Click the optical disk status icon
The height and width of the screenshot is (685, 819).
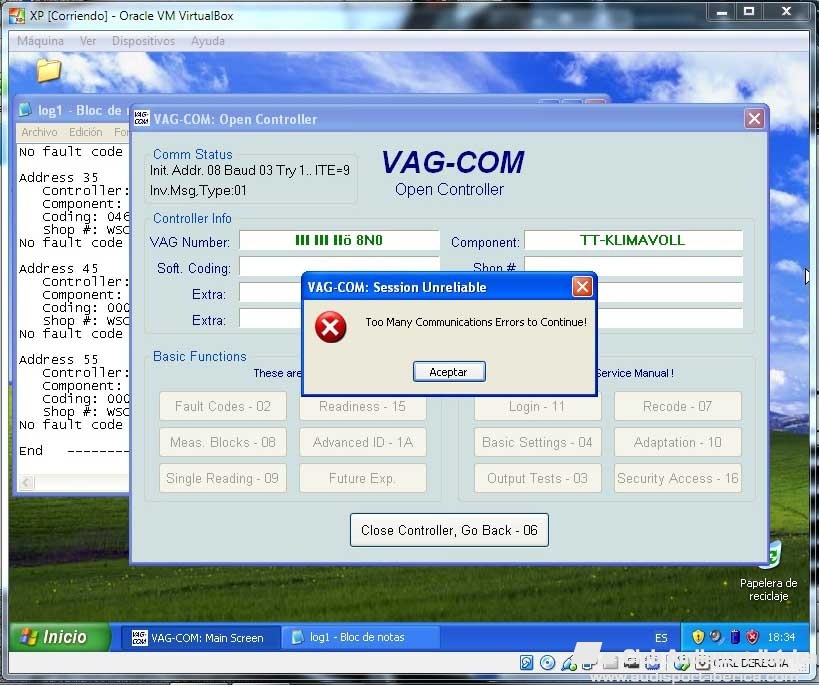[547, 663]
